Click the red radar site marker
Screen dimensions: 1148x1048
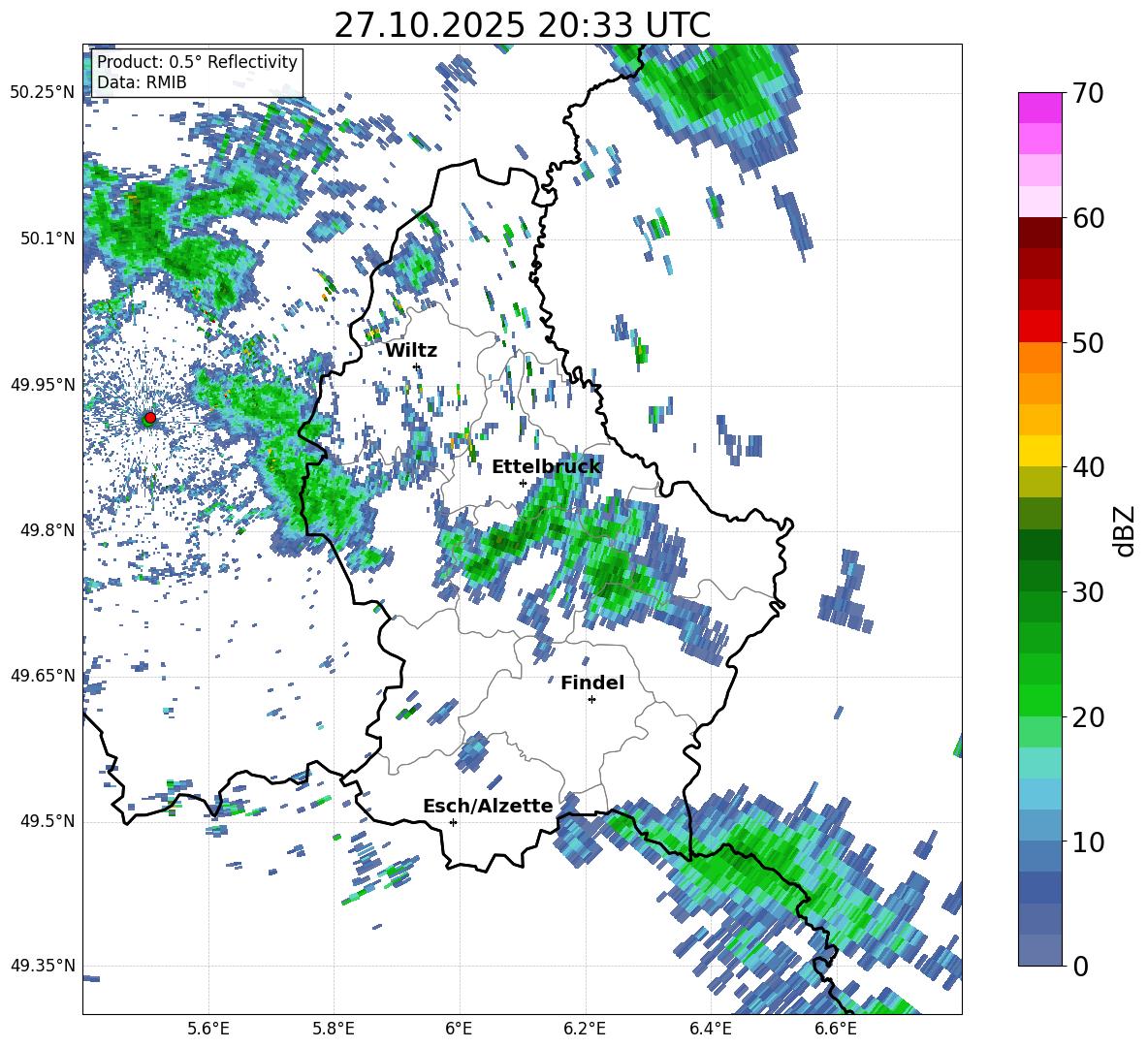pyautogui.click(x=150, y=417)
